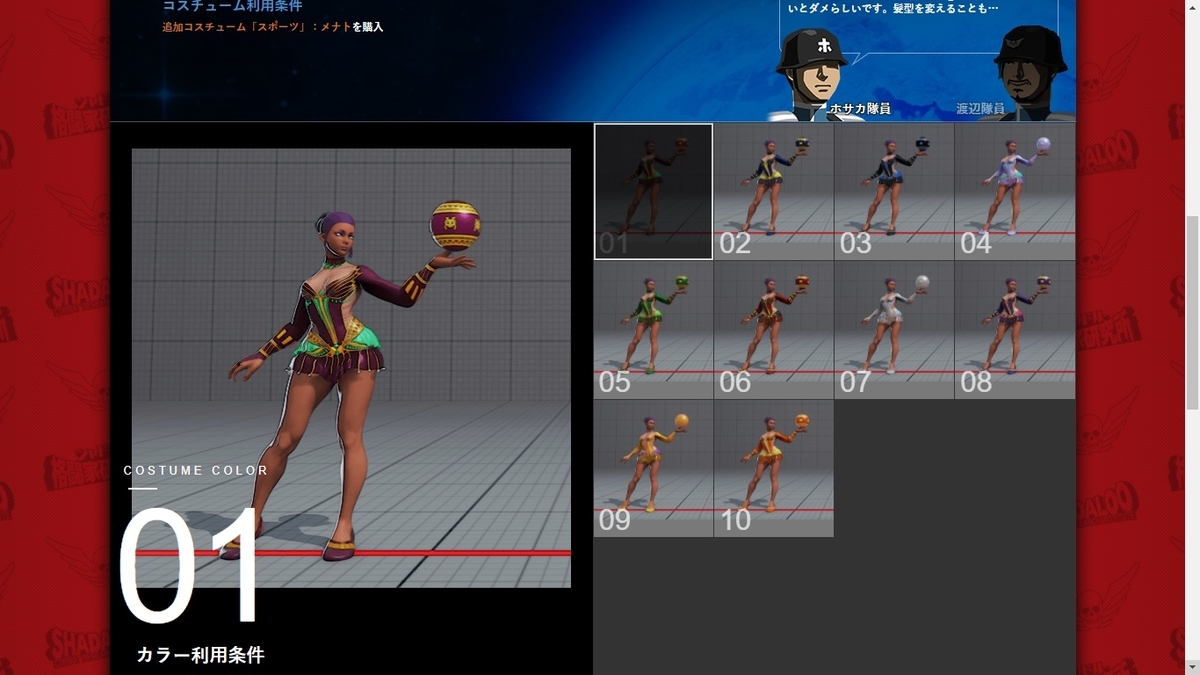Click the 追加コスチューム「スポーツ」:メナト text
Image resolution: width=1200 pixels, height=675 pixels.
coord(256,27)
